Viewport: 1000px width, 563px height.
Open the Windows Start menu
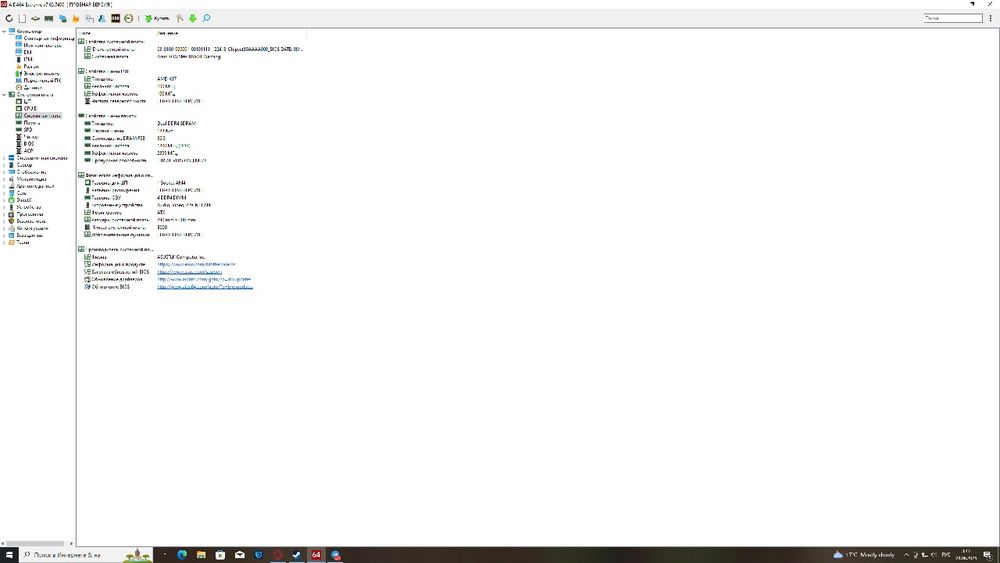pos(9,555)
